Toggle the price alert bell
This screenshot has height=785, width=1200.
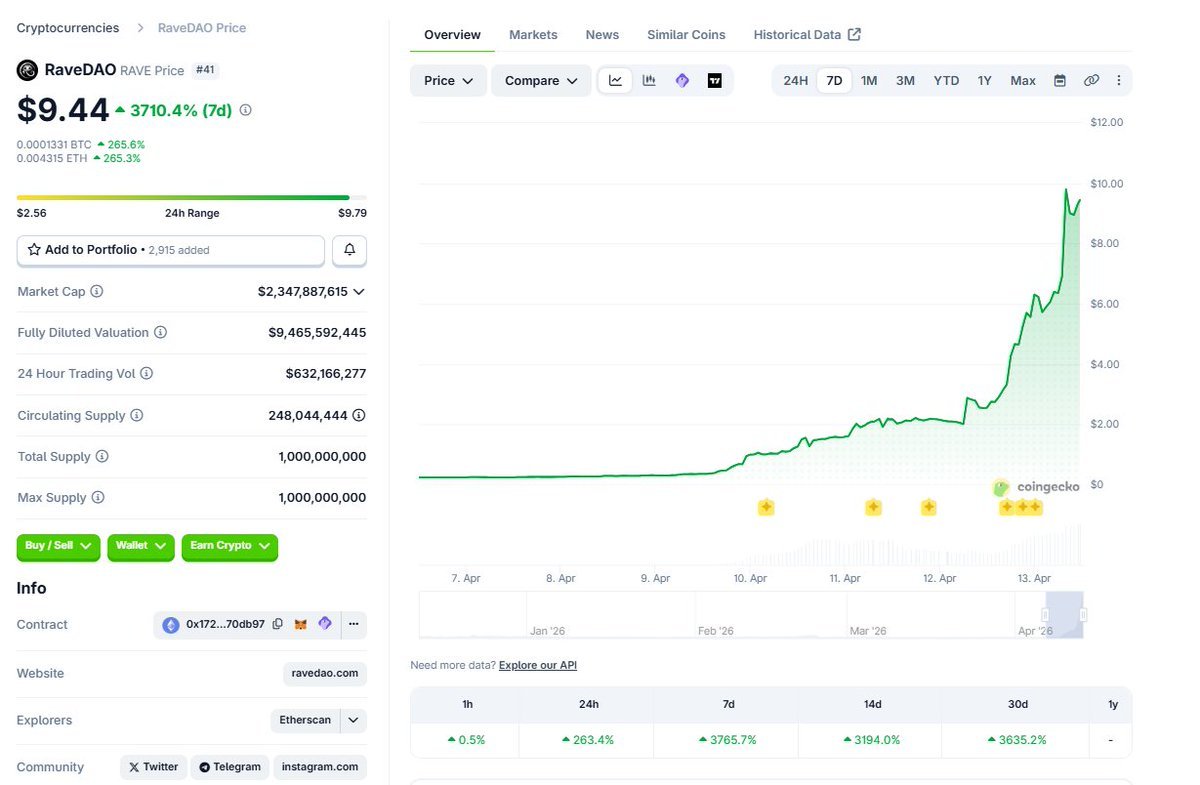coord(349,250)
